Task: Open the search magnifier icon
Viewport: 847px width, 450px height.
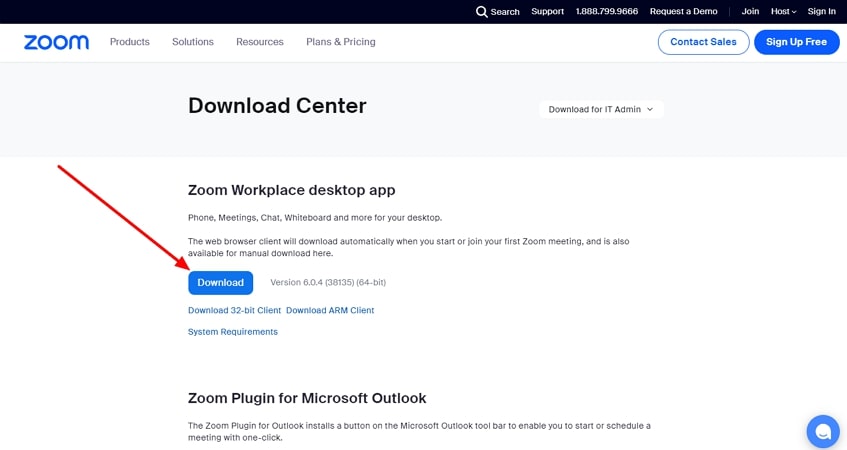Action: 482,12
